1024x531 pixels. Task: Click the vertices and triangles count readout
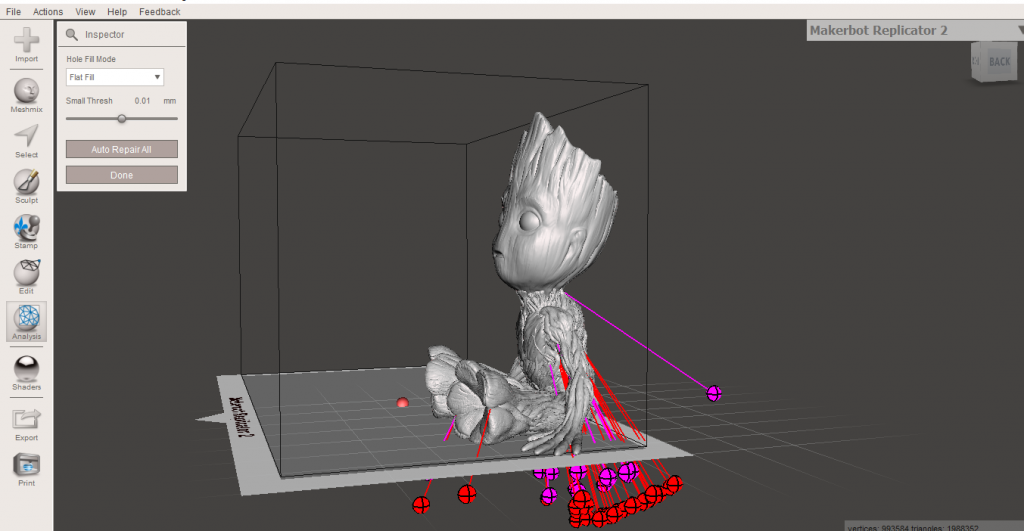click(x=912, y=526)
